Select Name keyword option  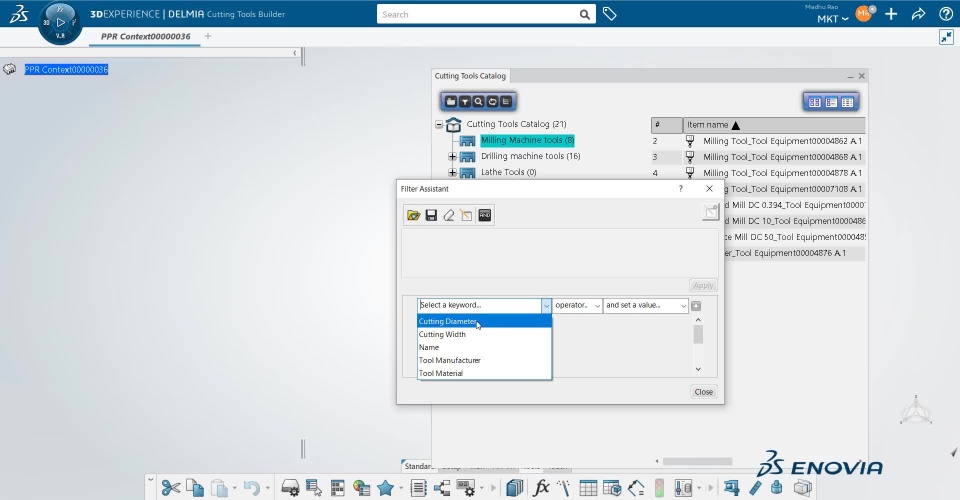tap(484, 347)
